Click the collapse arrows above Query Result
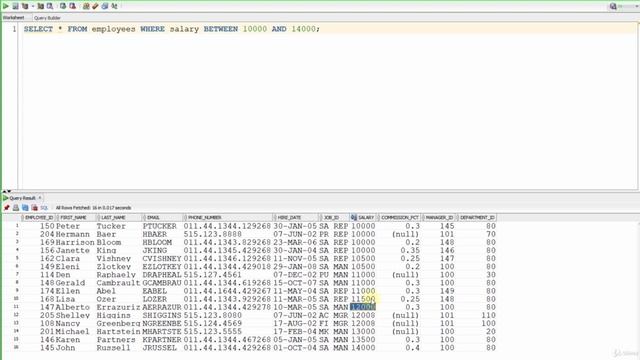 tap(7, 191)
